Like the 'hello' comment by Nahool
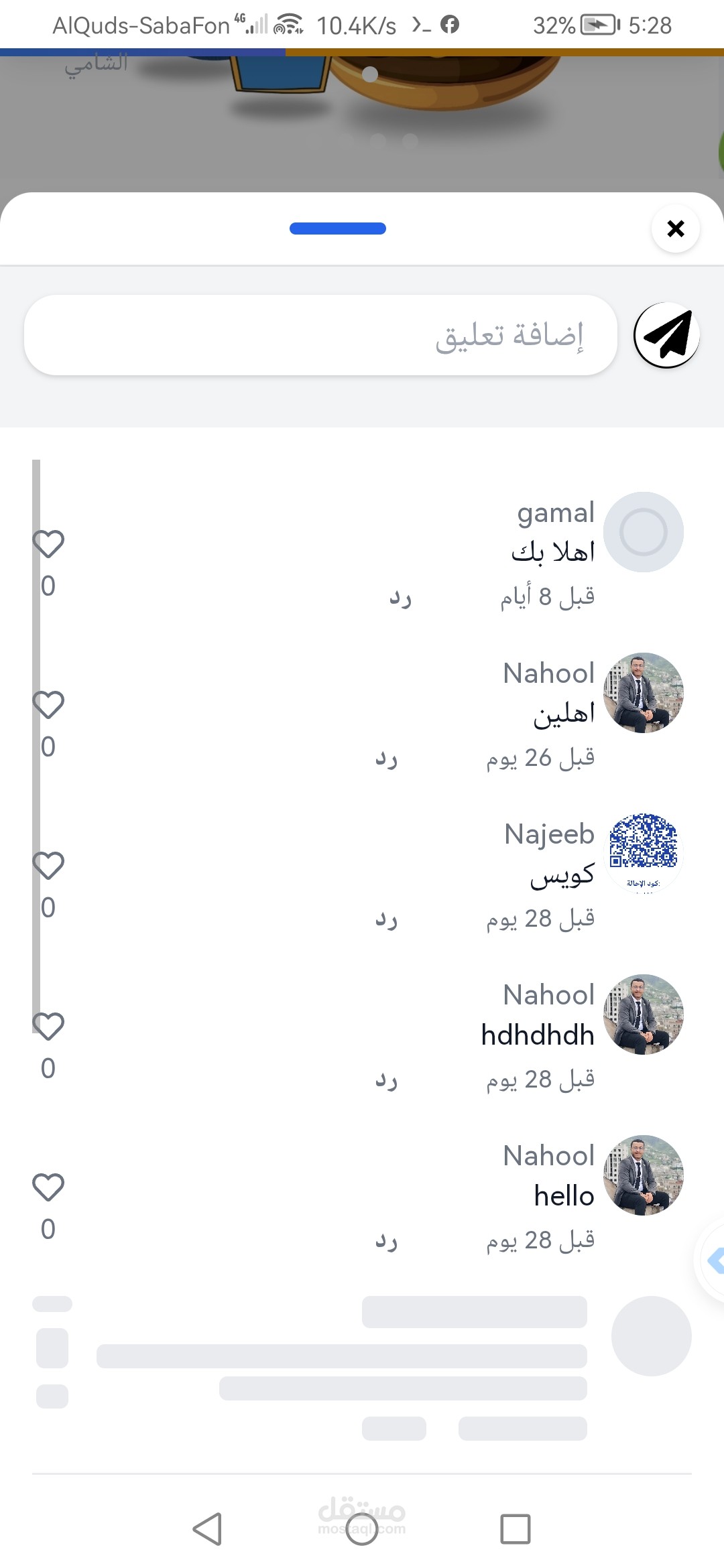 48,1187
